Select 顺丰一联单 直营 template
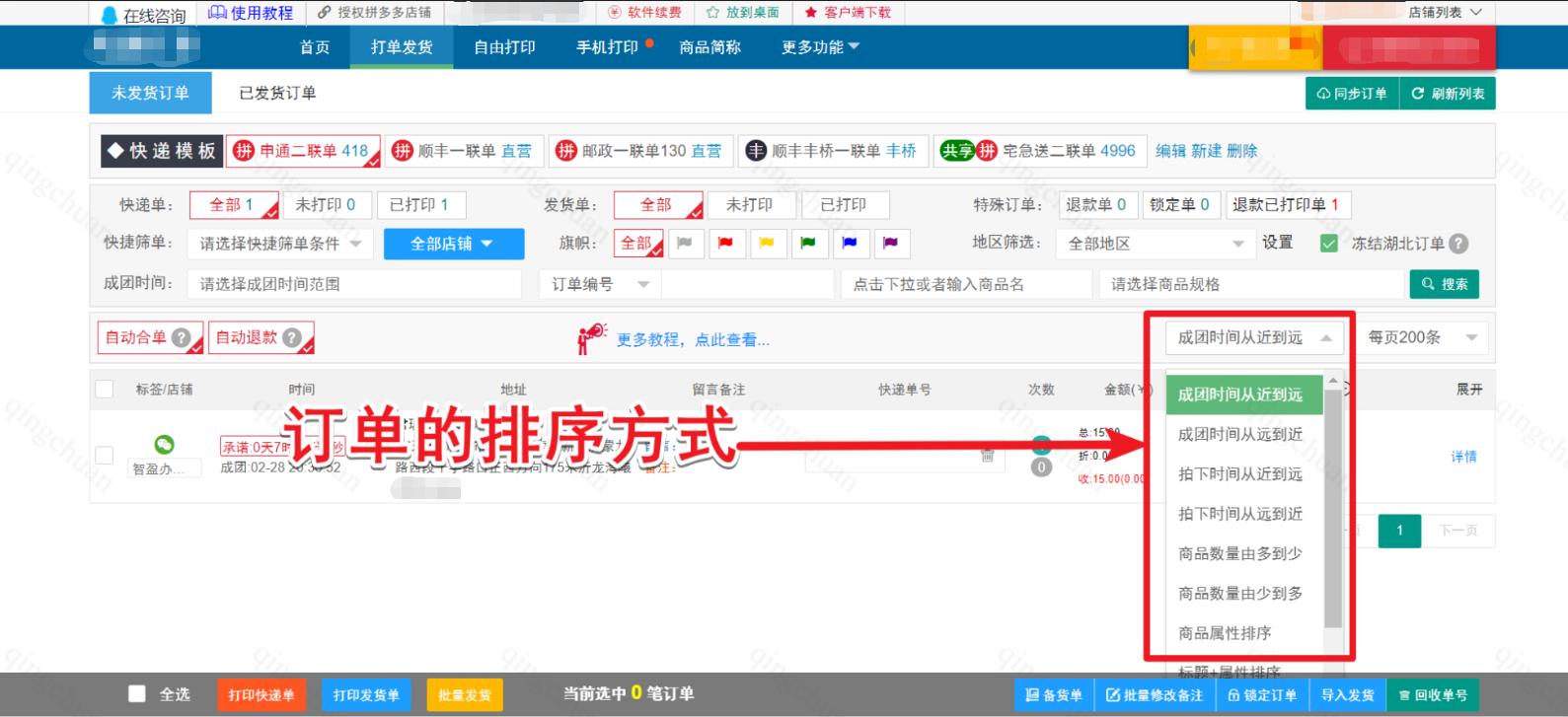1568x717 pixels. (463, 151)
